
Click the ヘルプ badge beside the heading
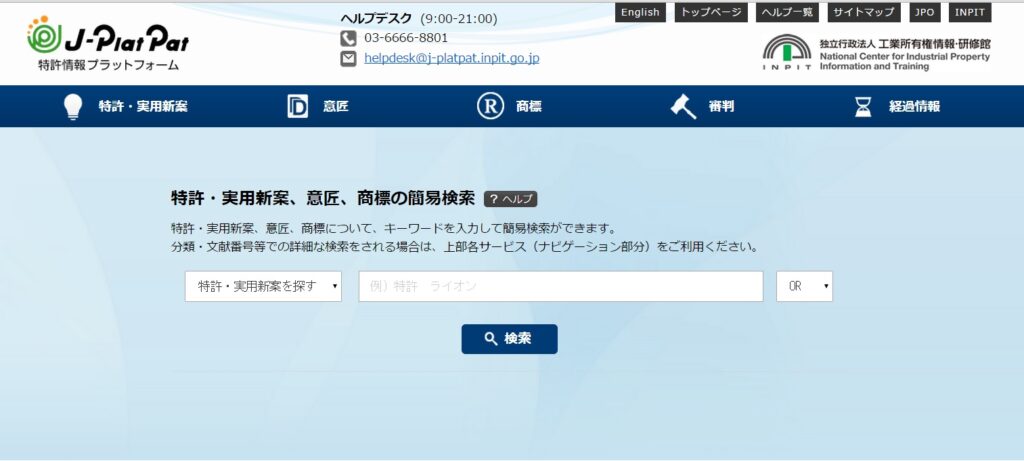pos(511,198)
